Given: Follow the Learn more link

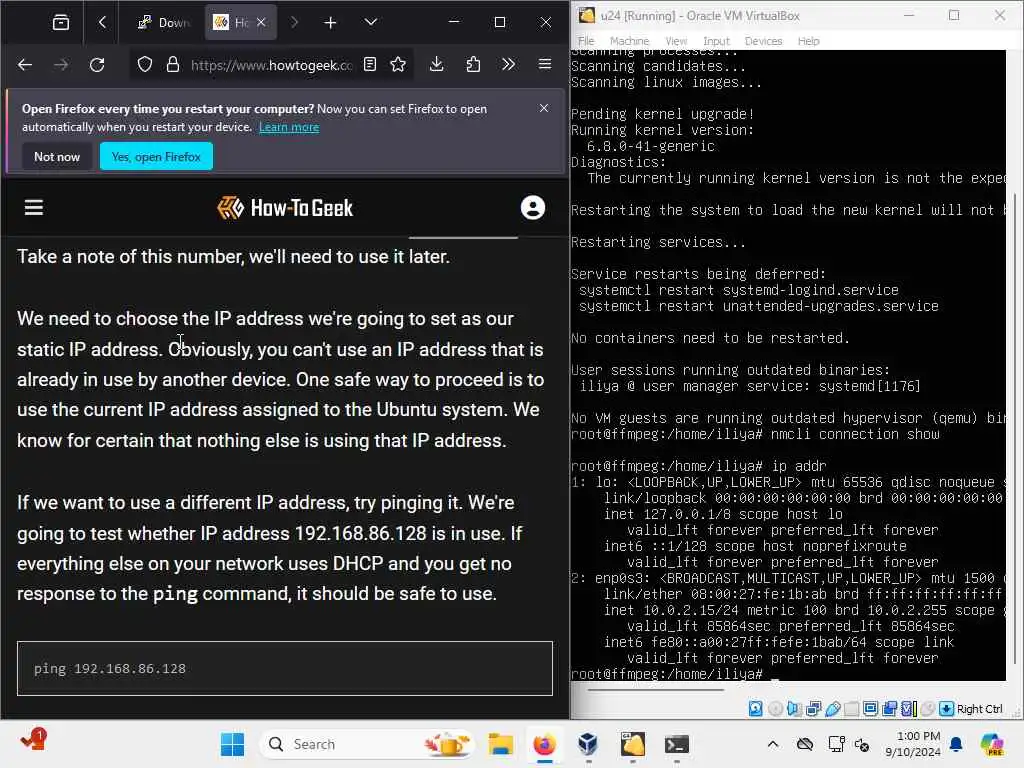Looking at the screenshot, I should click(x=289, y=127).
